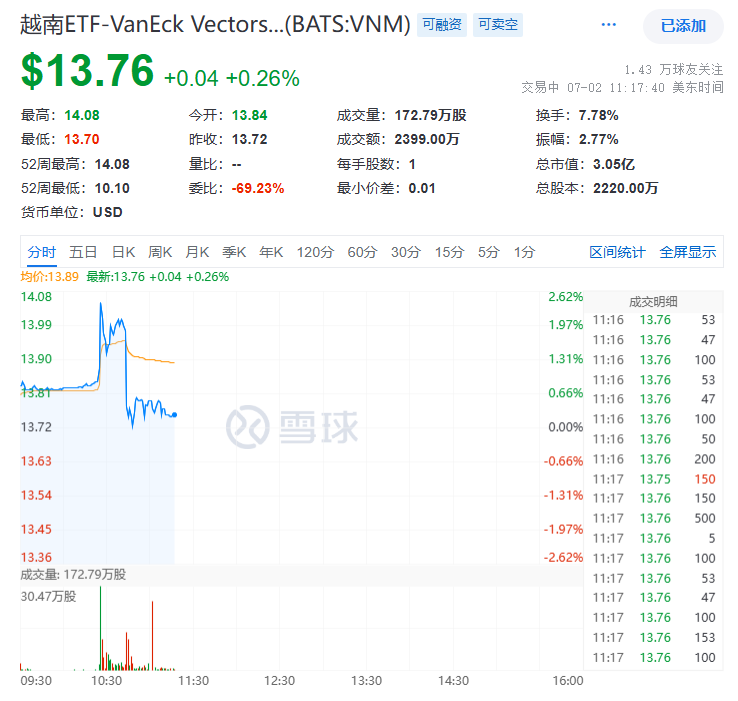Select the 5分 interval tab
Viewport: 738px width, 701px height.
489,252
